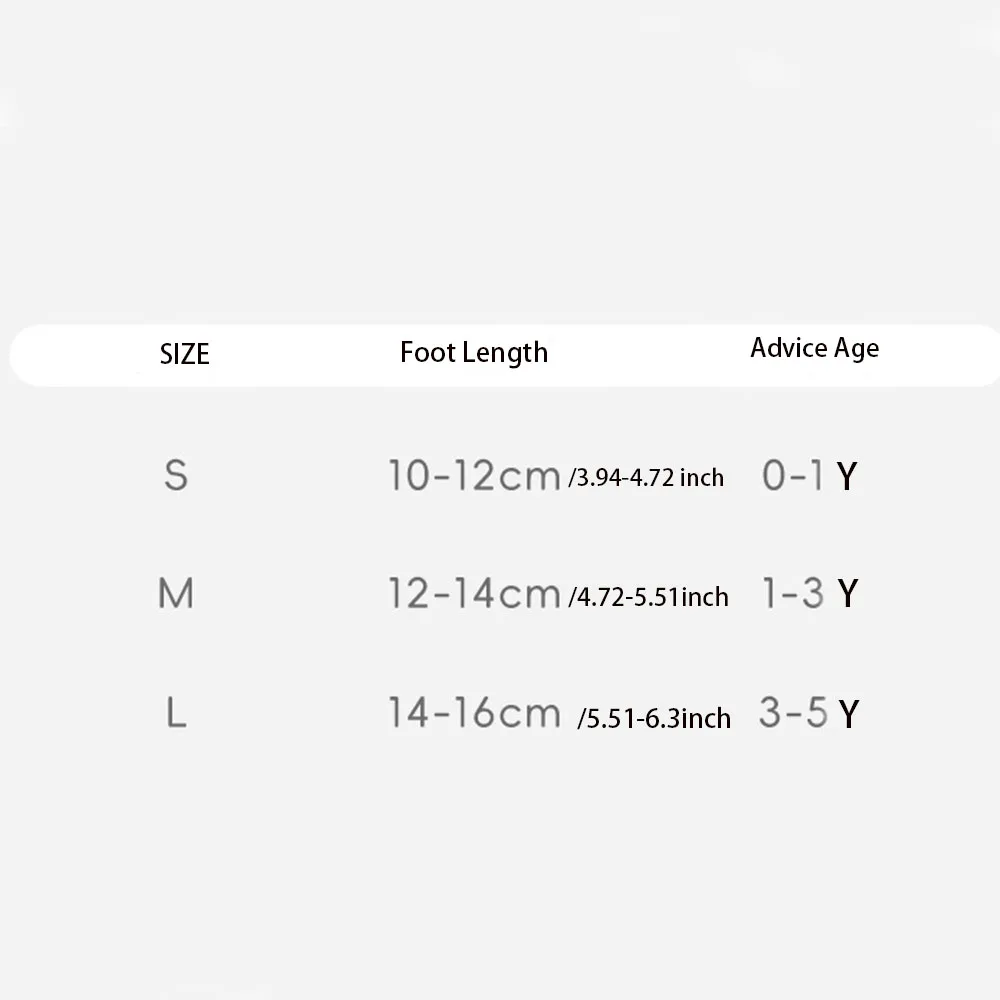Click the 10-12cm foot length value

[x=474, y=476]
